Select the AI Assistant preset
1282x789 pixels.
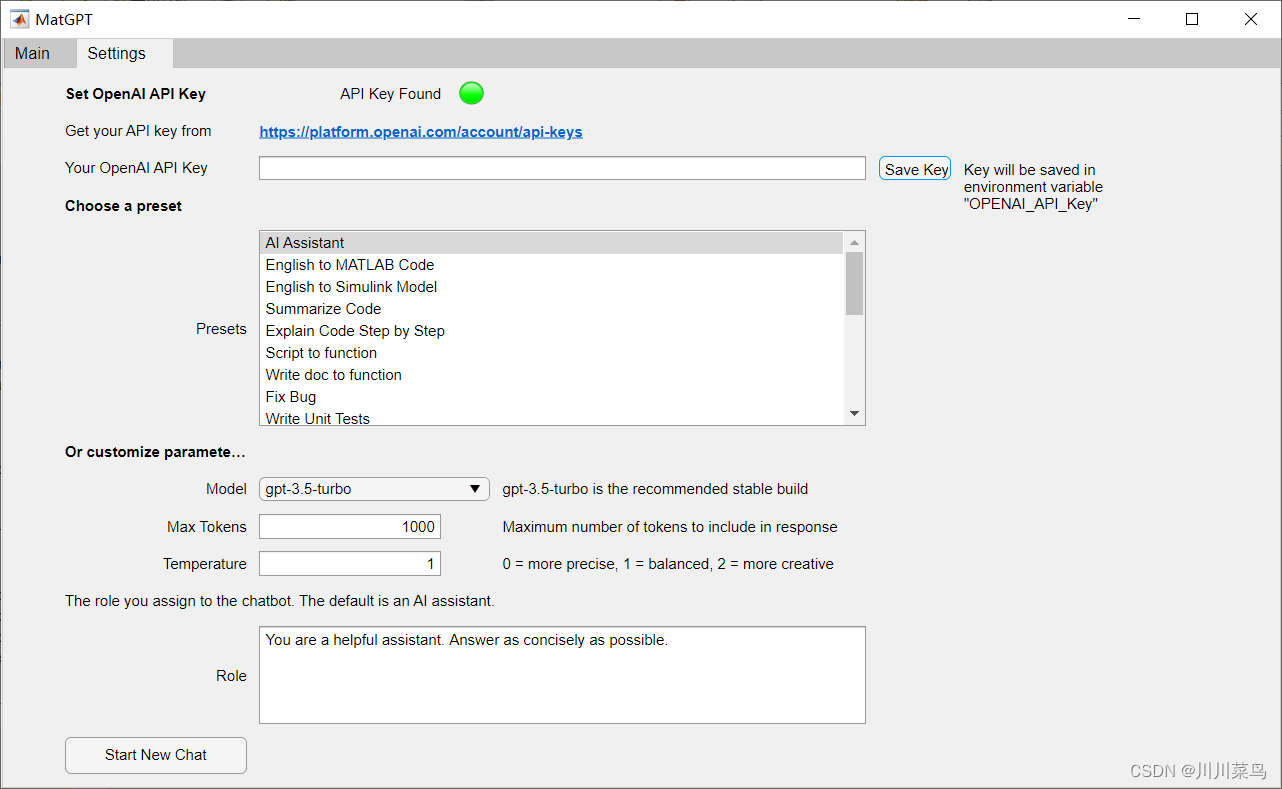pyautogui.click(x=304, y=242)
